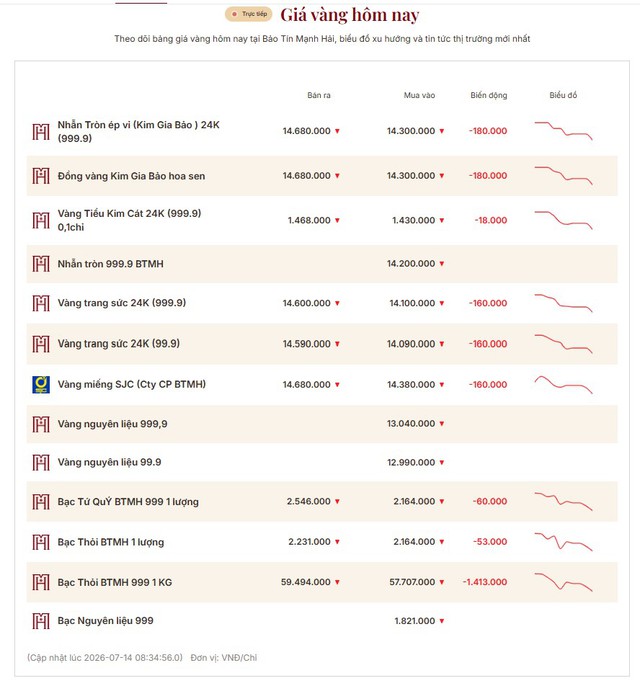Click the SJC logo icon beside Vàng miếng SJC
Screen dimensions: 640x686
point(41,385)
